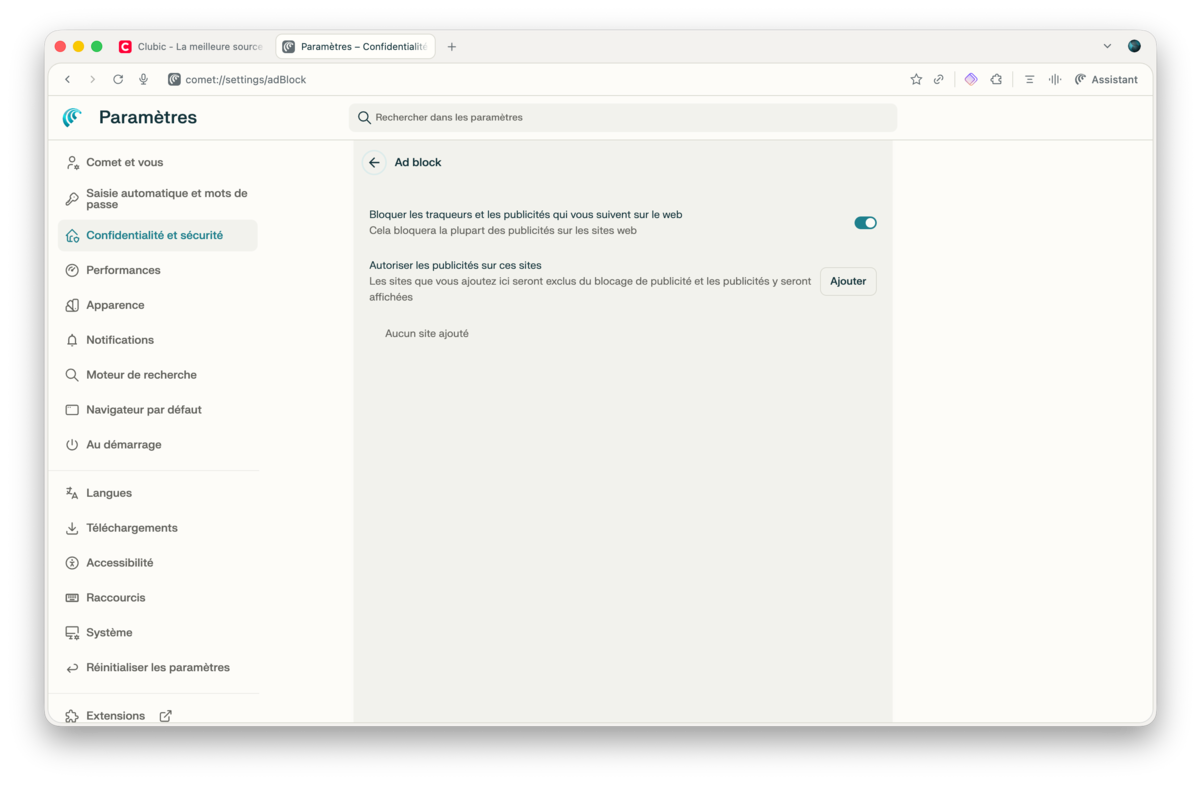Image resolution: width=1200 pixels, height=785 pixels.
Task: Open the user profile avatar icon
Action: point(1134,46)
